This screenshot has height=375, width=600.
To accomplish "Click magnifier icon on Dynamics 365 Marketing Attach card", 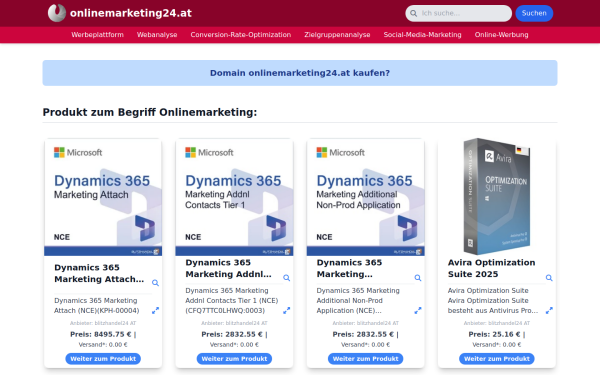I will [155, 283].
